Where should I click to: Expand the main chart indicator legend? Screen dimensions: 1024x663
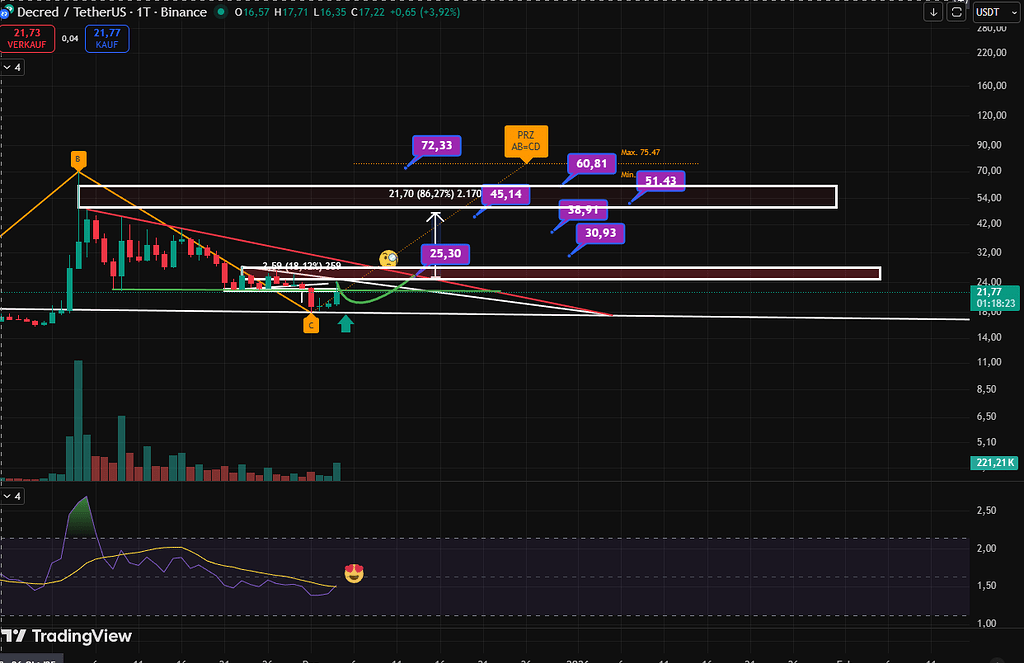tap(12, 67)
